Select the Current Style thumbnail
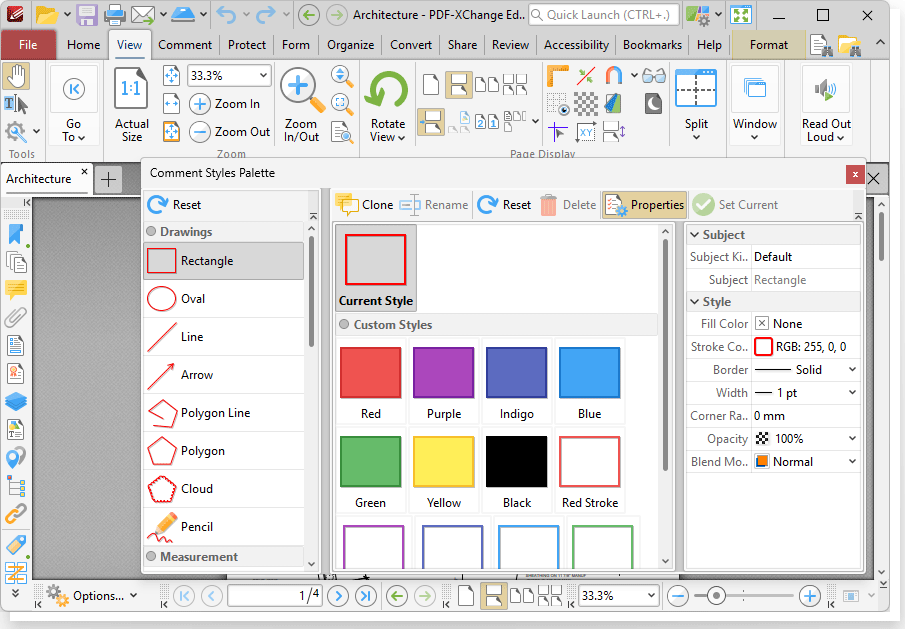The image size is (905, 629). (376, 268)
